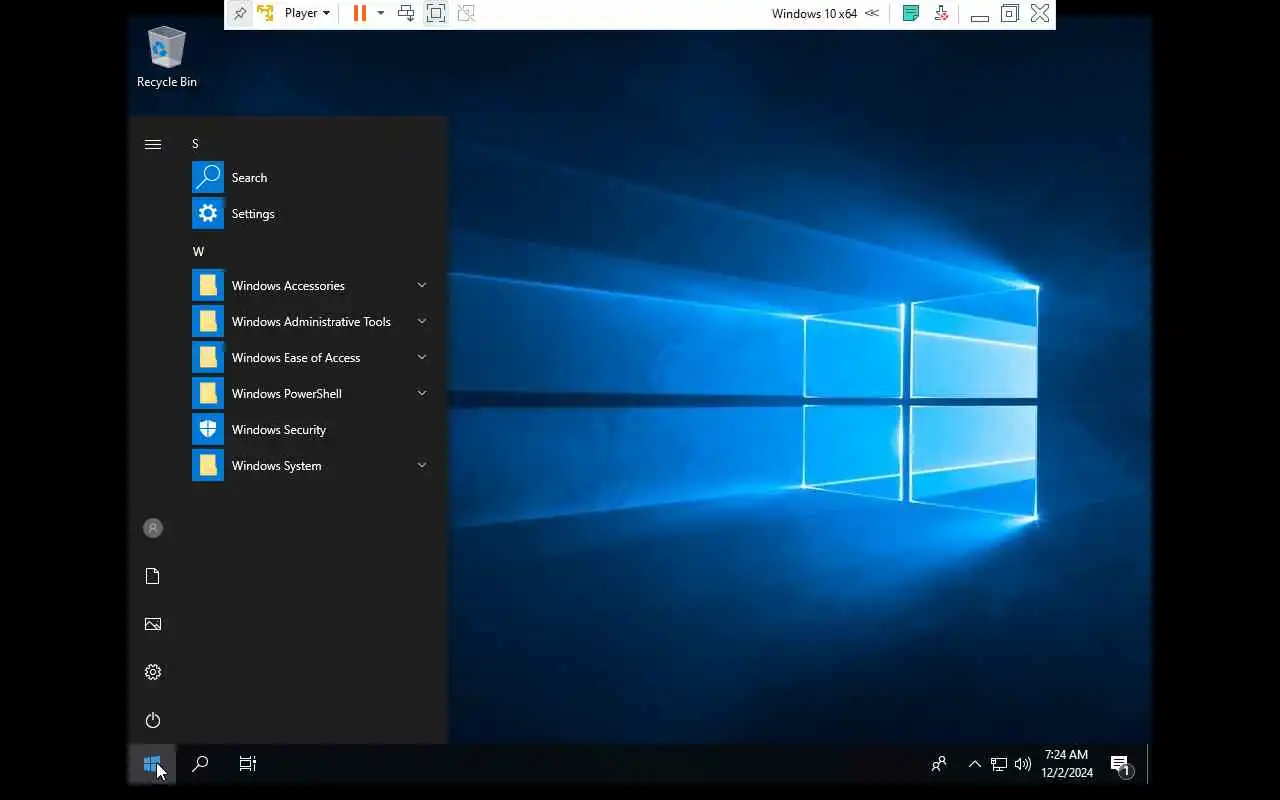The height and width of the screenshot is (800, 1280).
Task: Open Settings from the Start menu app list
Action: (312, 214)
